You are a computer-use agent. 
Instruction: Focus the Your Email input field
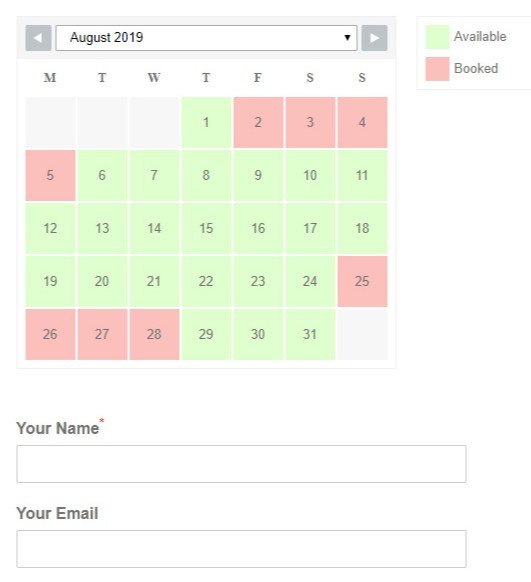pyautogui.click(x=242, y=549)
